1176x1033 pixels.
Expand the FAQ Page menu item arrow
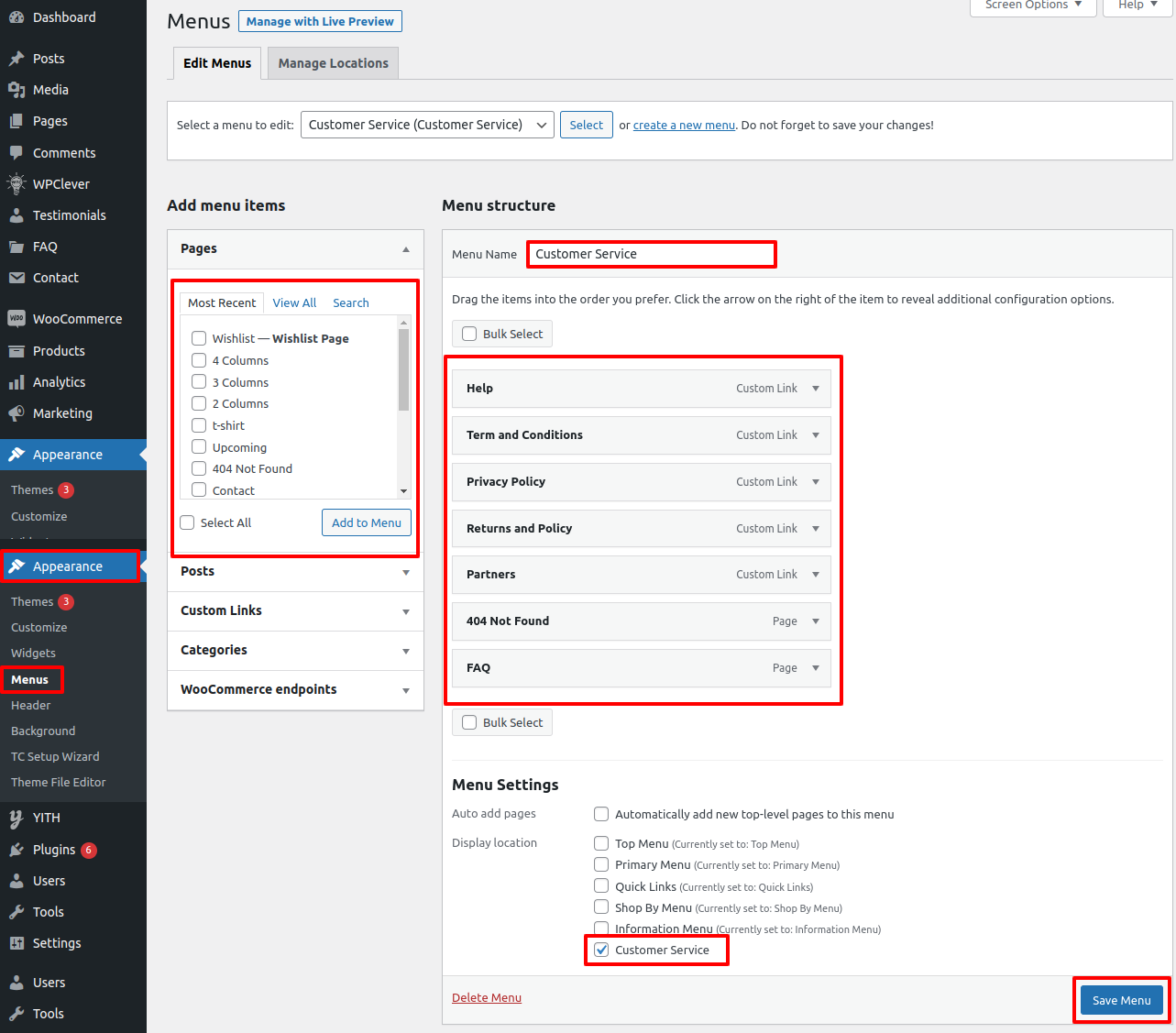point(816,668)
